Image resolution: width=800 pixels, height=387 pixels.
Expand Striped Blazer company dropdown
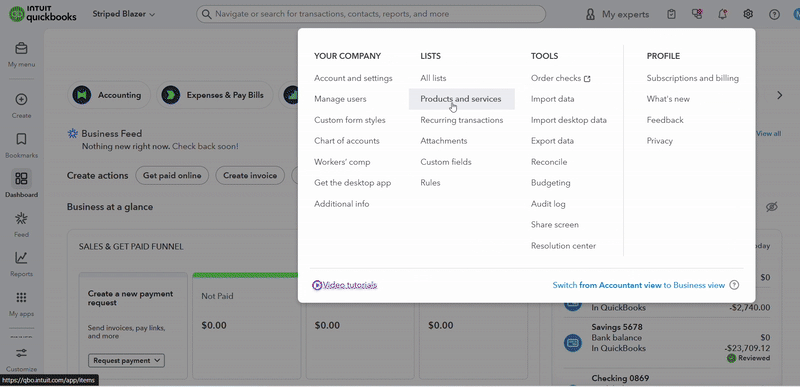(x=123, y=14)
